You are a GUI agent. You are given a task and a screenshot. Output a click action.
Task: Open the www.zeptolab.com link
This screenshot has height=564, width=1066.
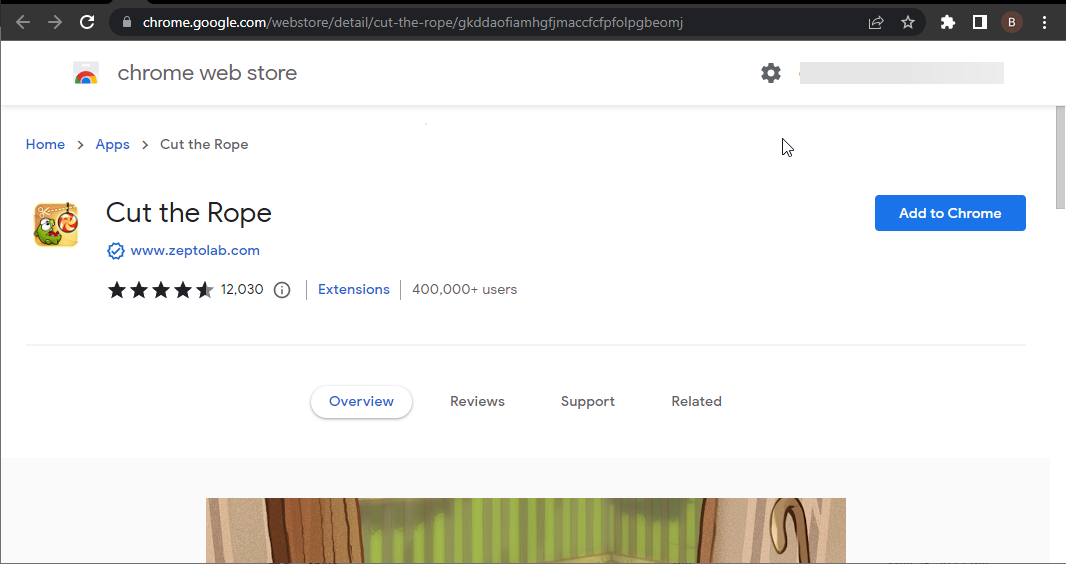[195, 251]
